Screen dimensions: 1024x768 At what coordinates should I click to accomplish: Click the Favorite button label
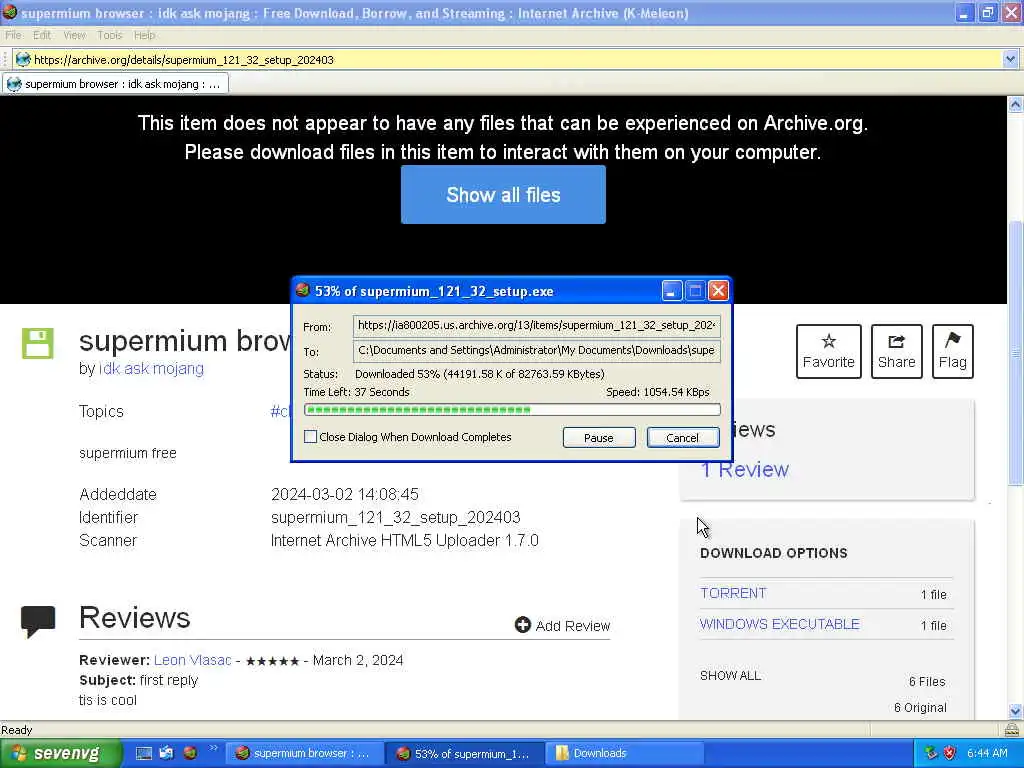tap(828, 362)
